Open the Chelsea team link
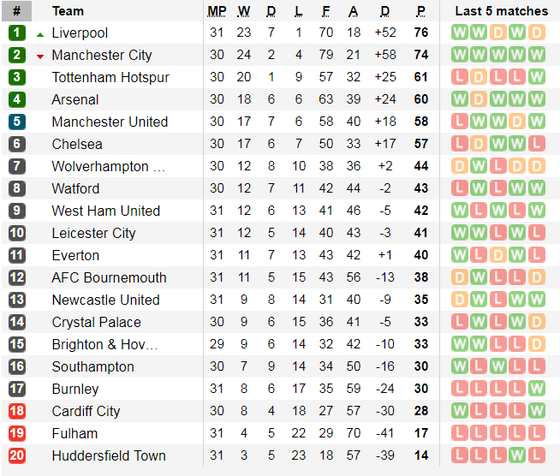The image size is (560, 476). pyautogui.click(x=77, y=144)
